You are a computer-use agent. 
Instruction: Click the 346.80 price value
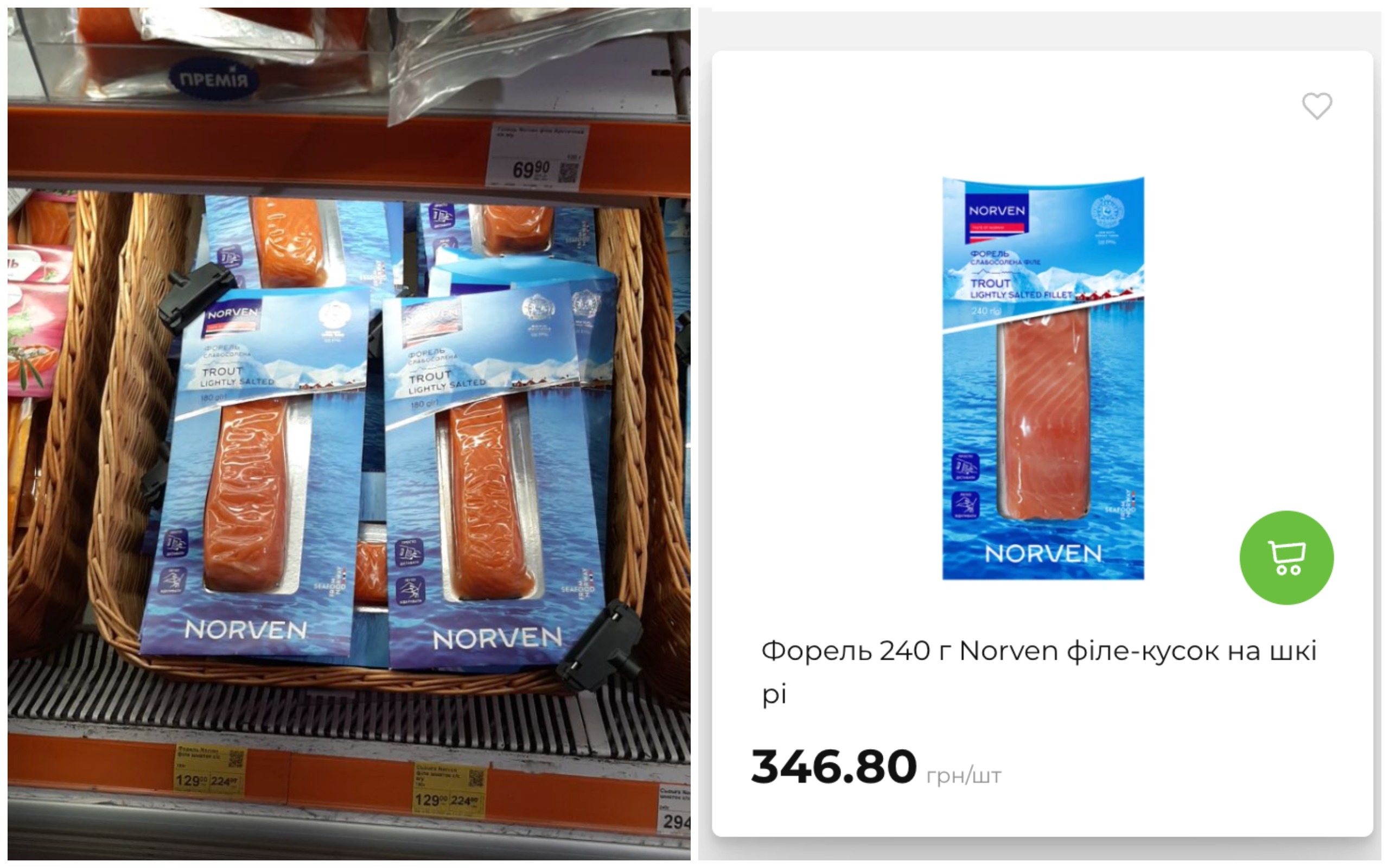coord(833,767)
